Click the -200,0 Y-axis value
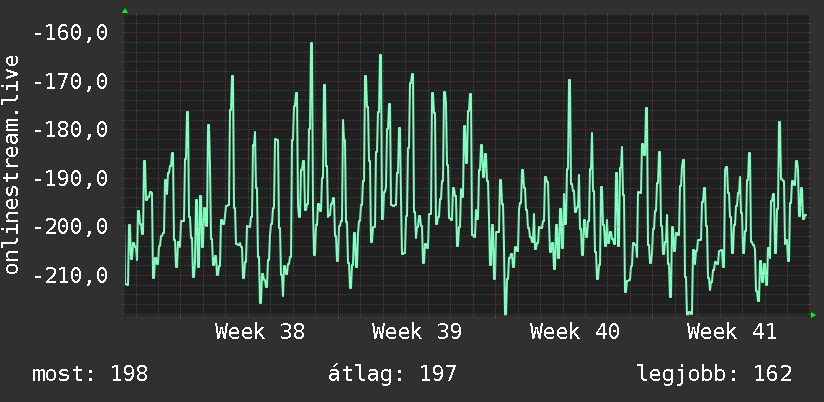The height and width of the screenshot is (402, 824). (70, 226)
